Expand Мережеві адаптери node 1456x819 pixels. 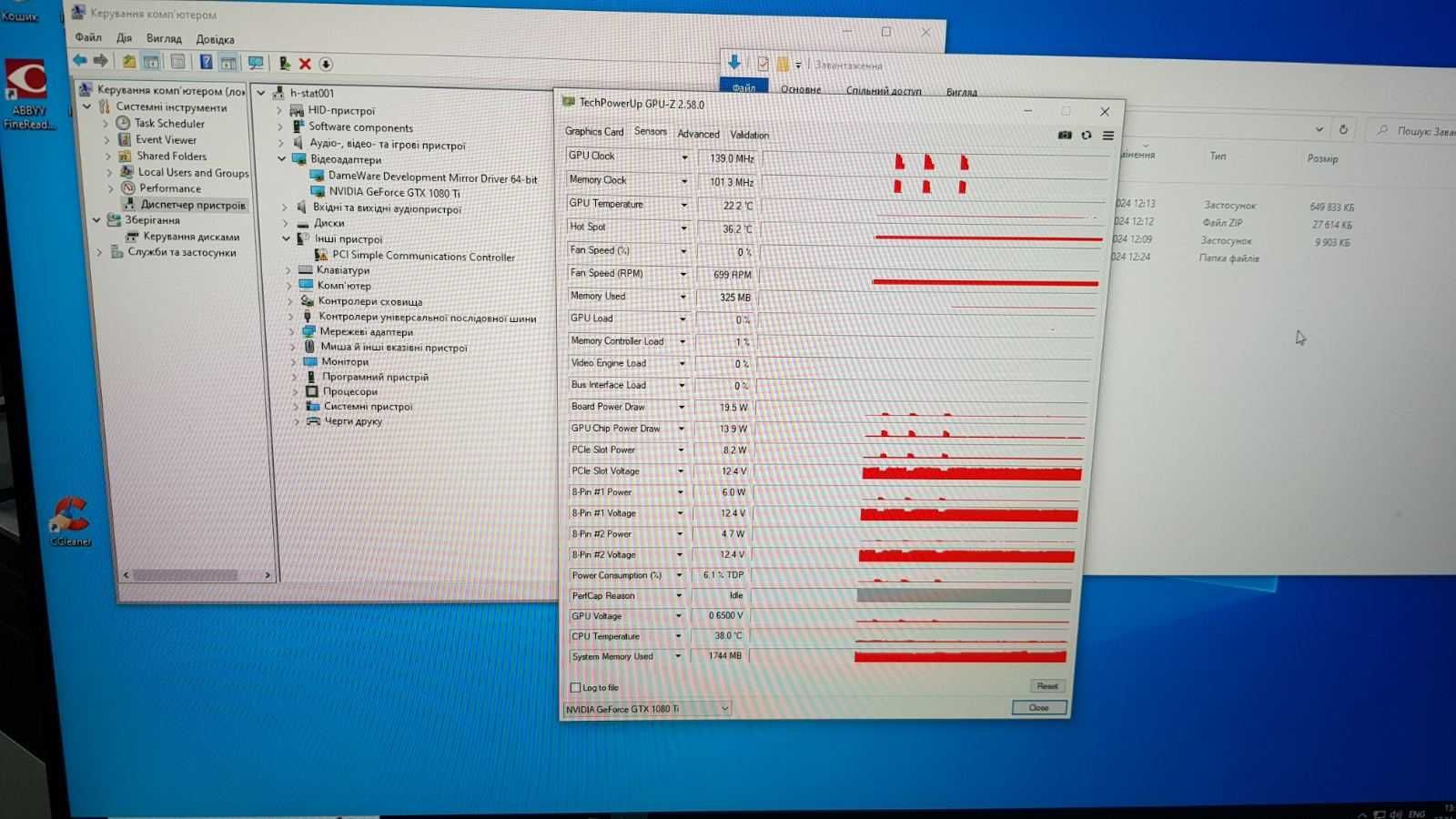[292, 332]
